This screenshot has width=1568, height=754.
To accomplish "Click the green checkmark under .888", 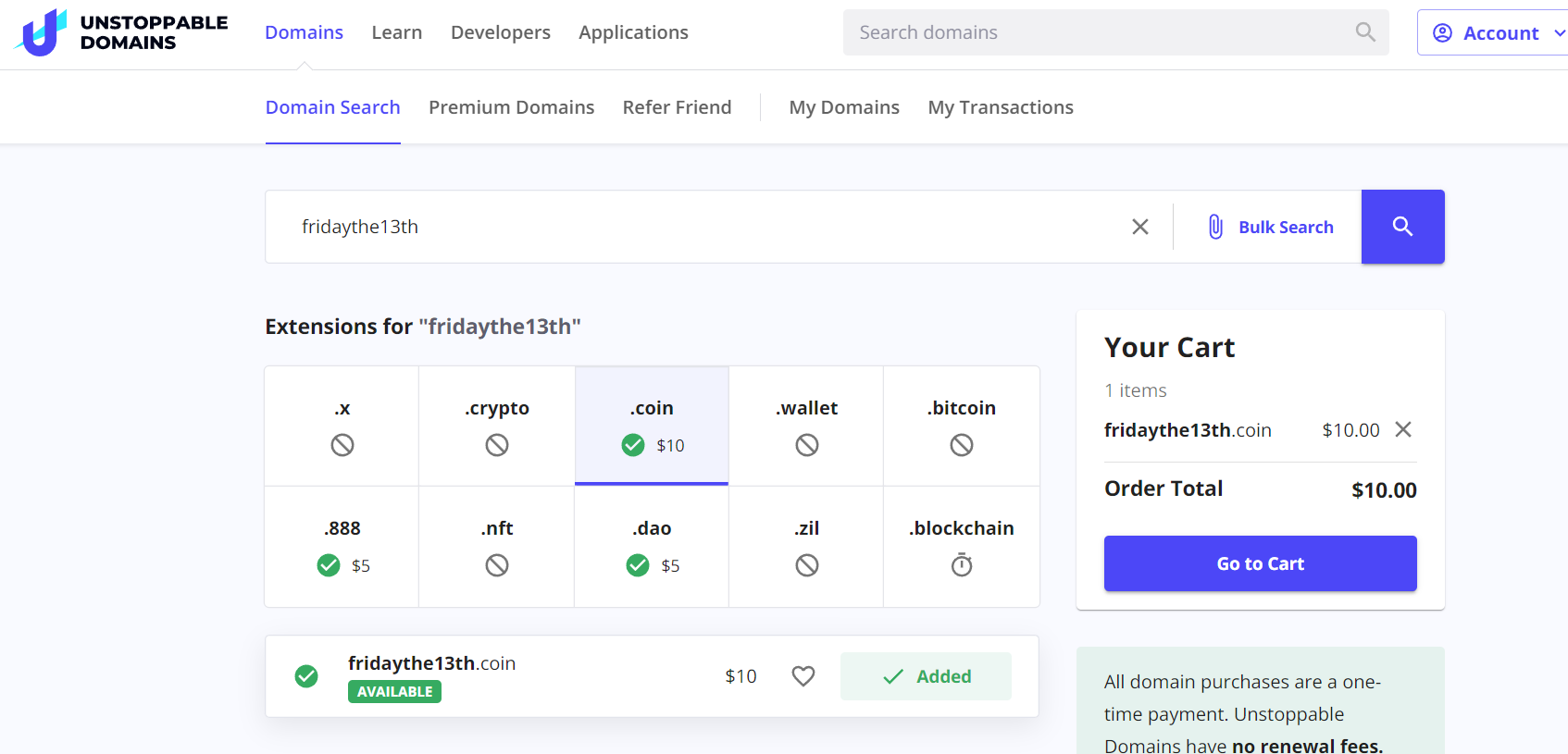I will tap(329, 565).
